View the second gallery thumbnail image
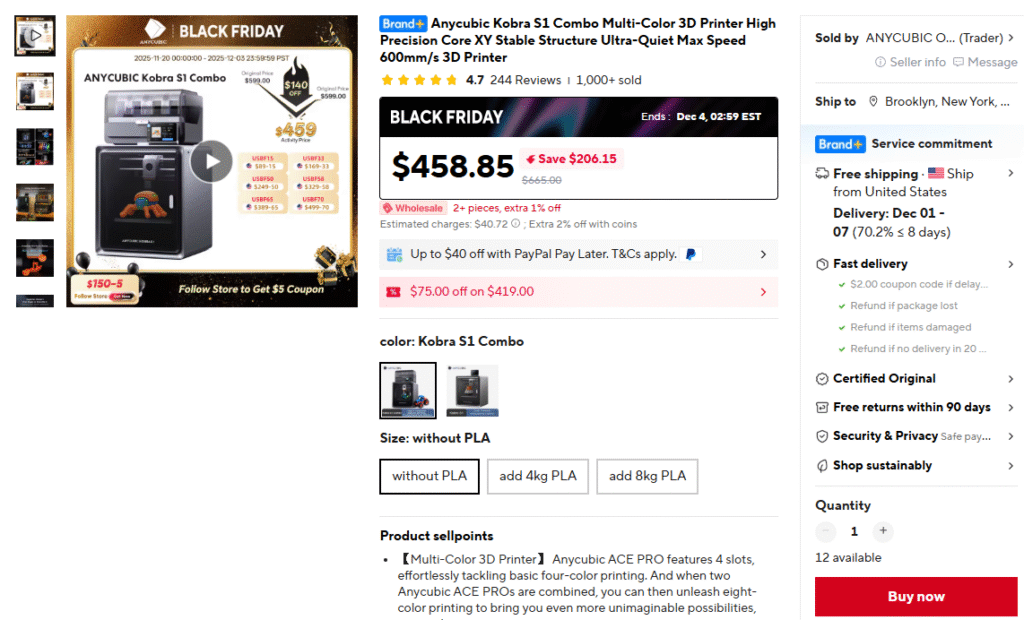Image resolution: width=1024 pixels, height=620 pixels. 35,91
